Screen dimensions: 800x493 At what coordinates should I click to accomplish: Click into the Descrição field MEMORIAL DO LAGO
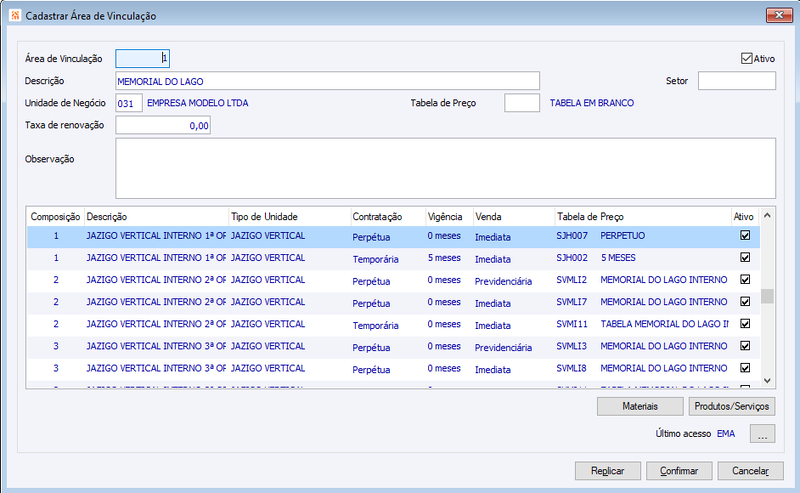click(327, 81)
